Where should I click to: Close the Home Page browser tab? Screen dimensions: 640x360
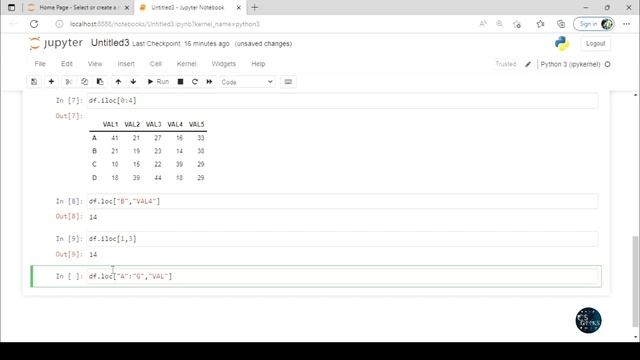pos(127,8)
